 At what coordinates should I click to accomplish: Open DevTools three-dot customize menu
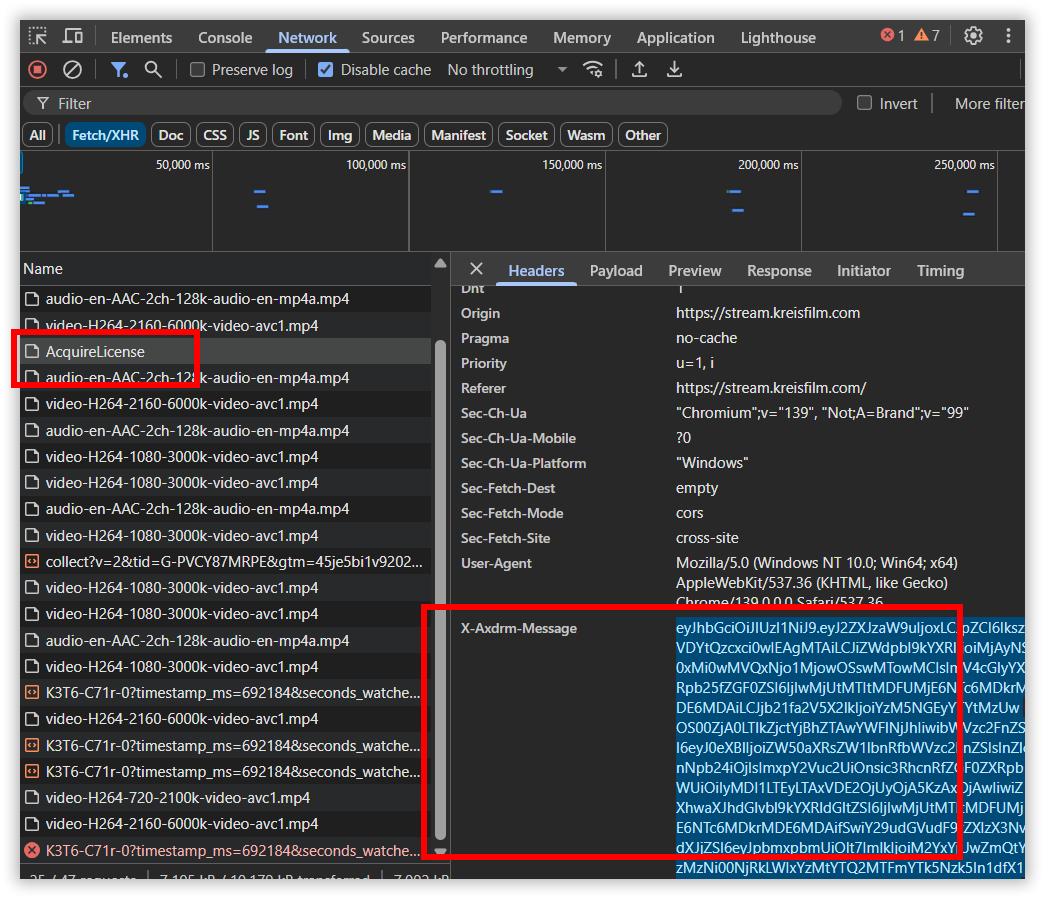1008,36
